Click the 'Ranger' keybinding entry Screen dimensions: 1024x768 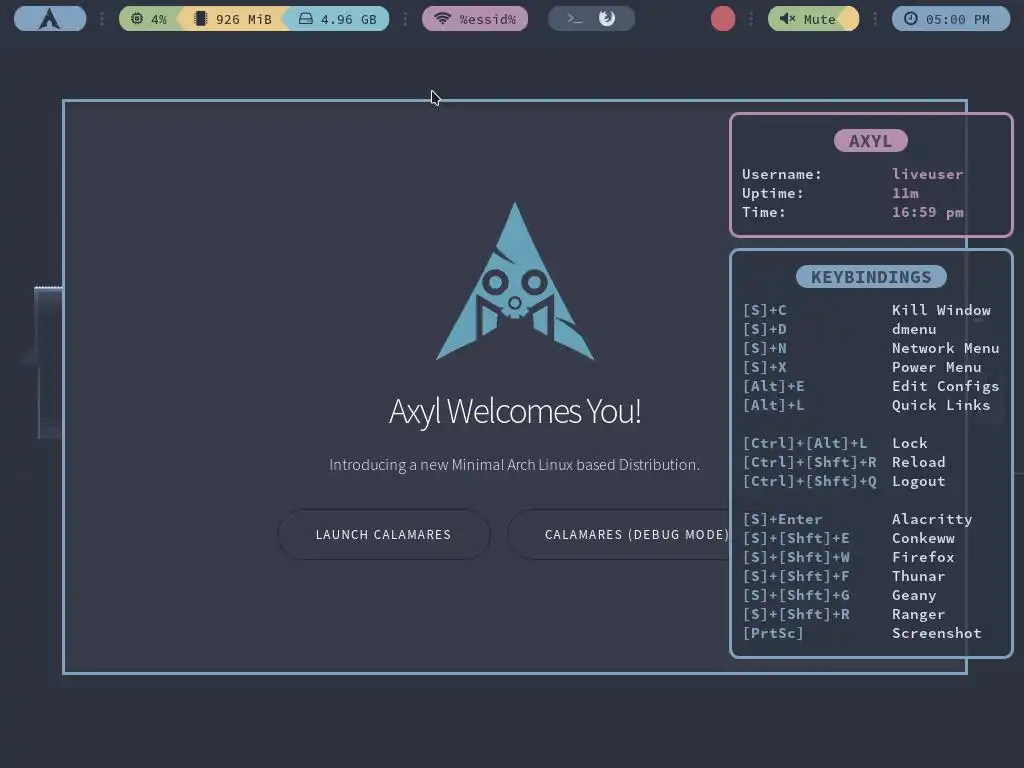pos(919,614)
